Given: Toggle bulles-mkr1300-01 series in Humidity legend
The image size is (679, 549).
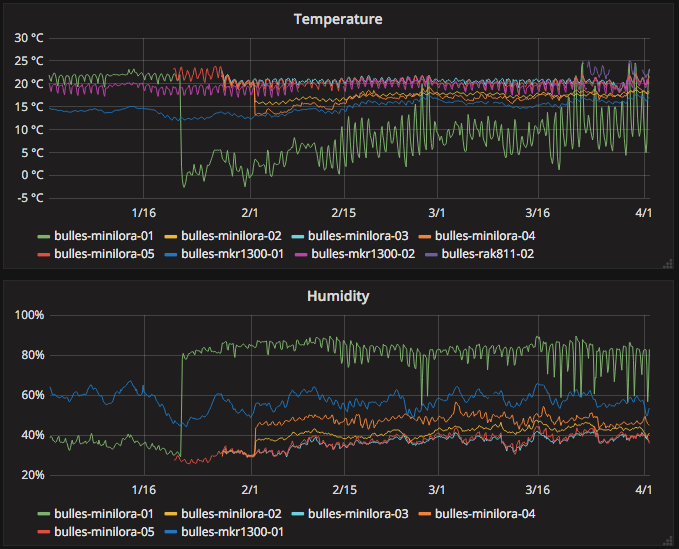Looking at the screenshot, I should pos(232,532).
